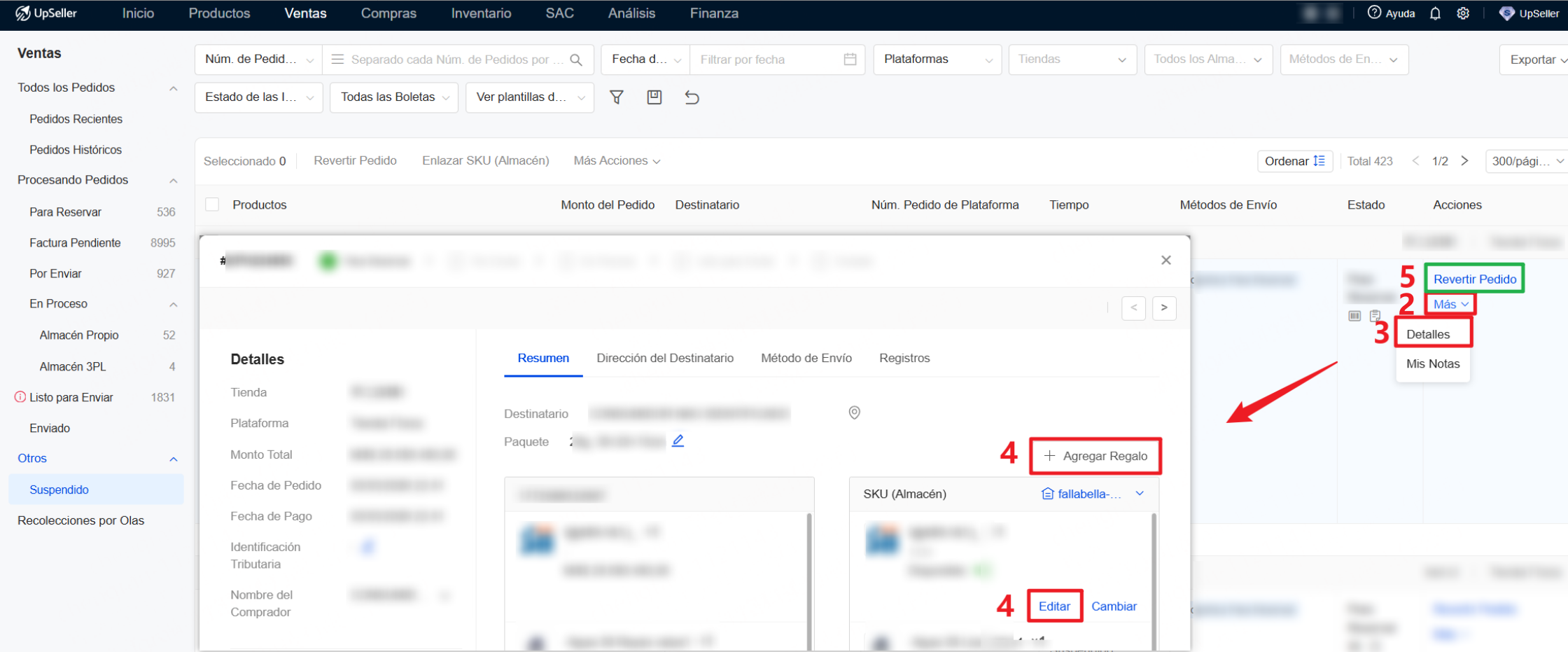Open the Plataformas dropdown

click(x=937, y=60)
